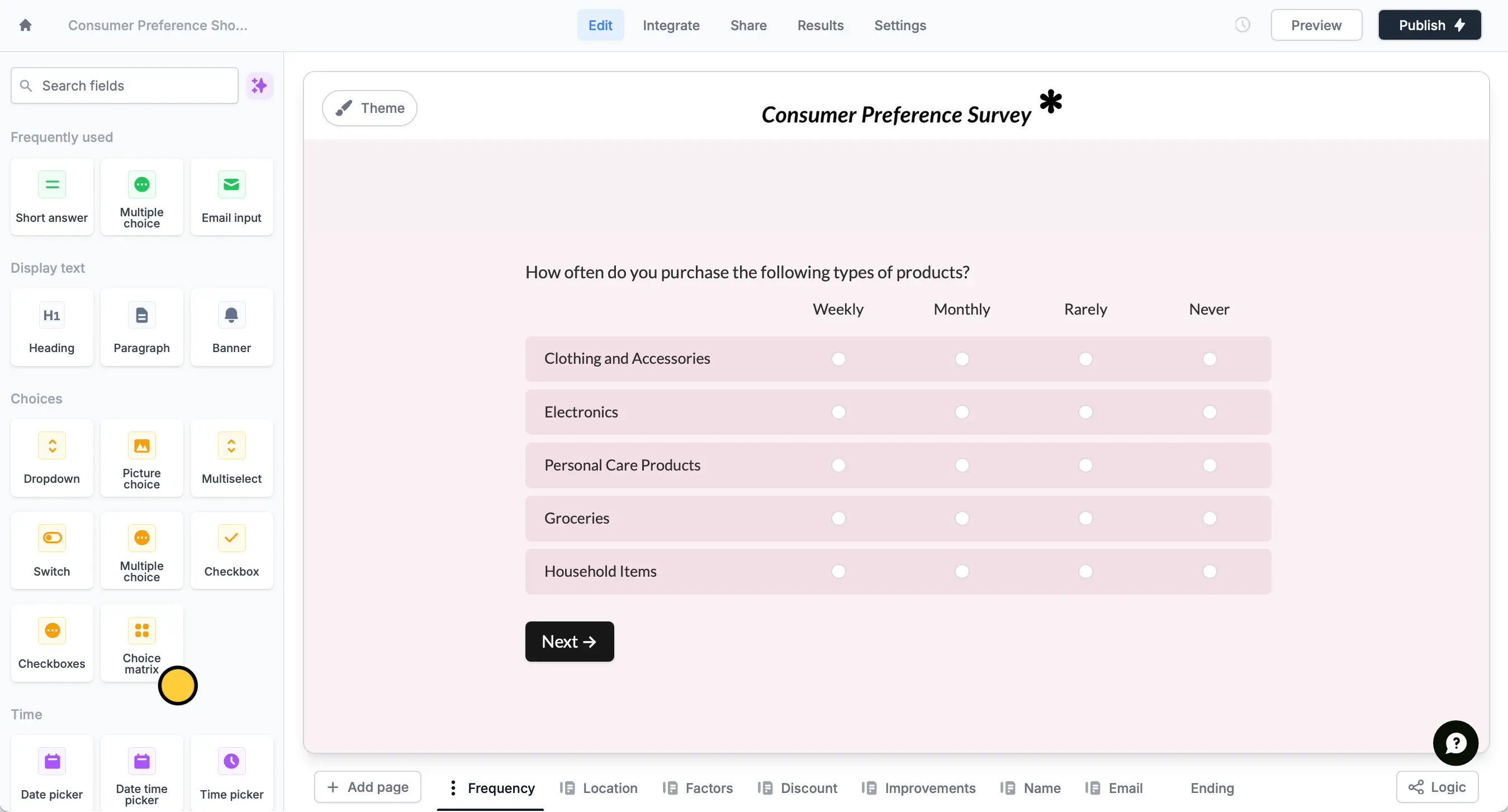Click the purchase frequency question text
Viewport: 1508px width, 812px height.
click(x=747, y=273)
